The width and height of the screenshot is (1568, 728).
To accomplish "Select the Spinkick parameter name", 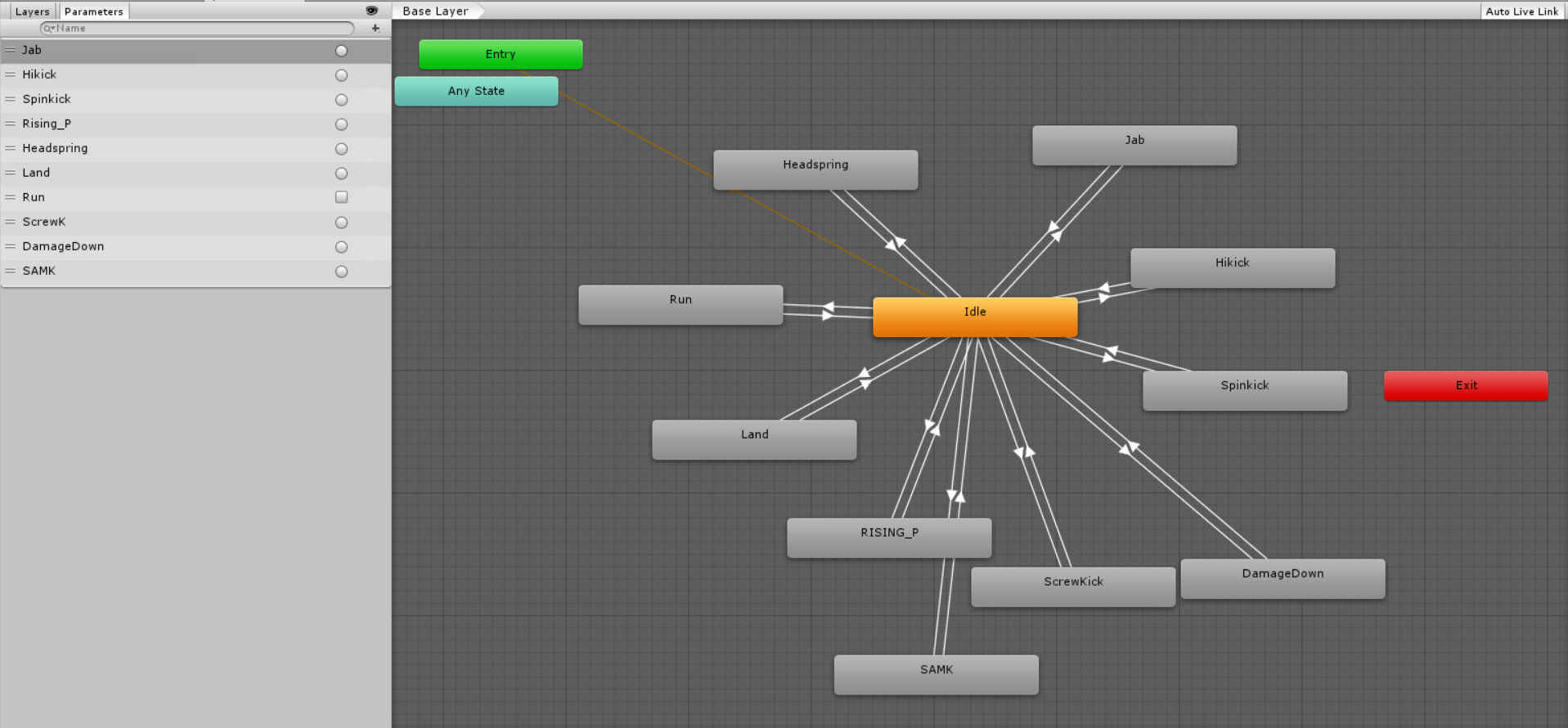I will pyautogui.click(x=47, y=99).
